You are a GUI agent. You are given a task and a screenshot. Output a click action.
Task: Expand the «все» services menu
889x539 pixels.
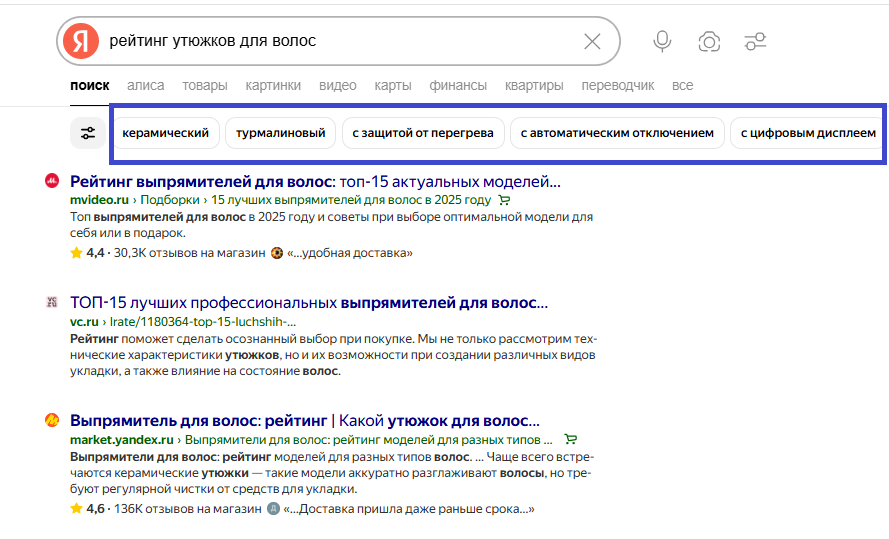(682, 86)
